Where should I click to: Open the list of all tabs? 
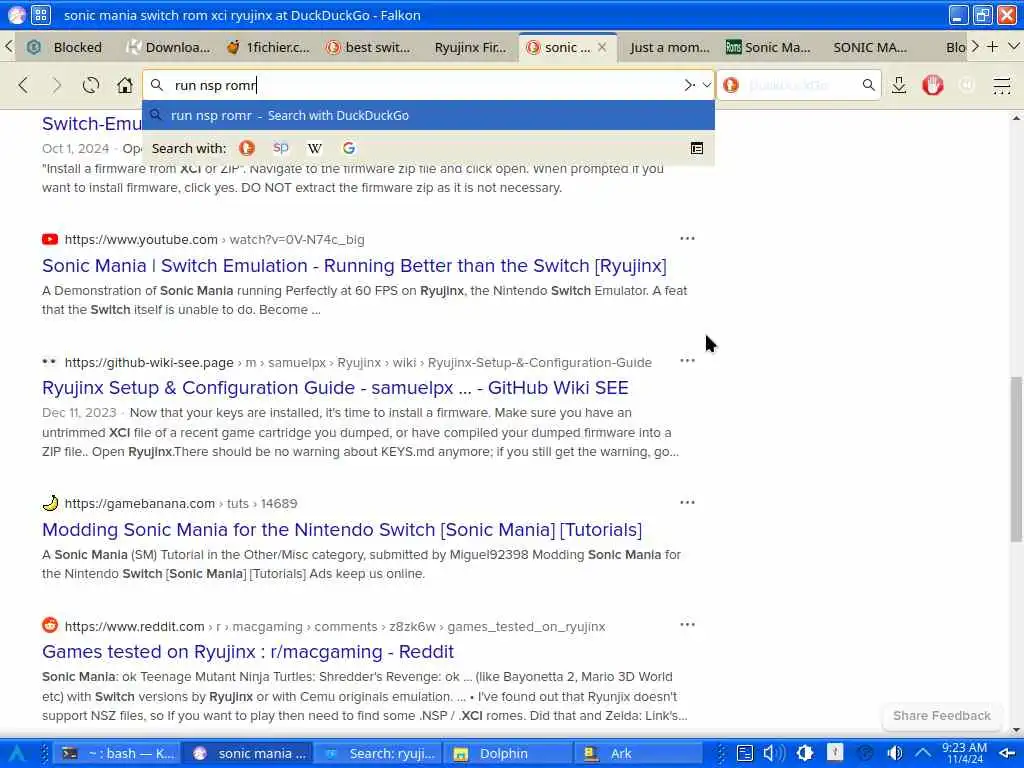1014,46
